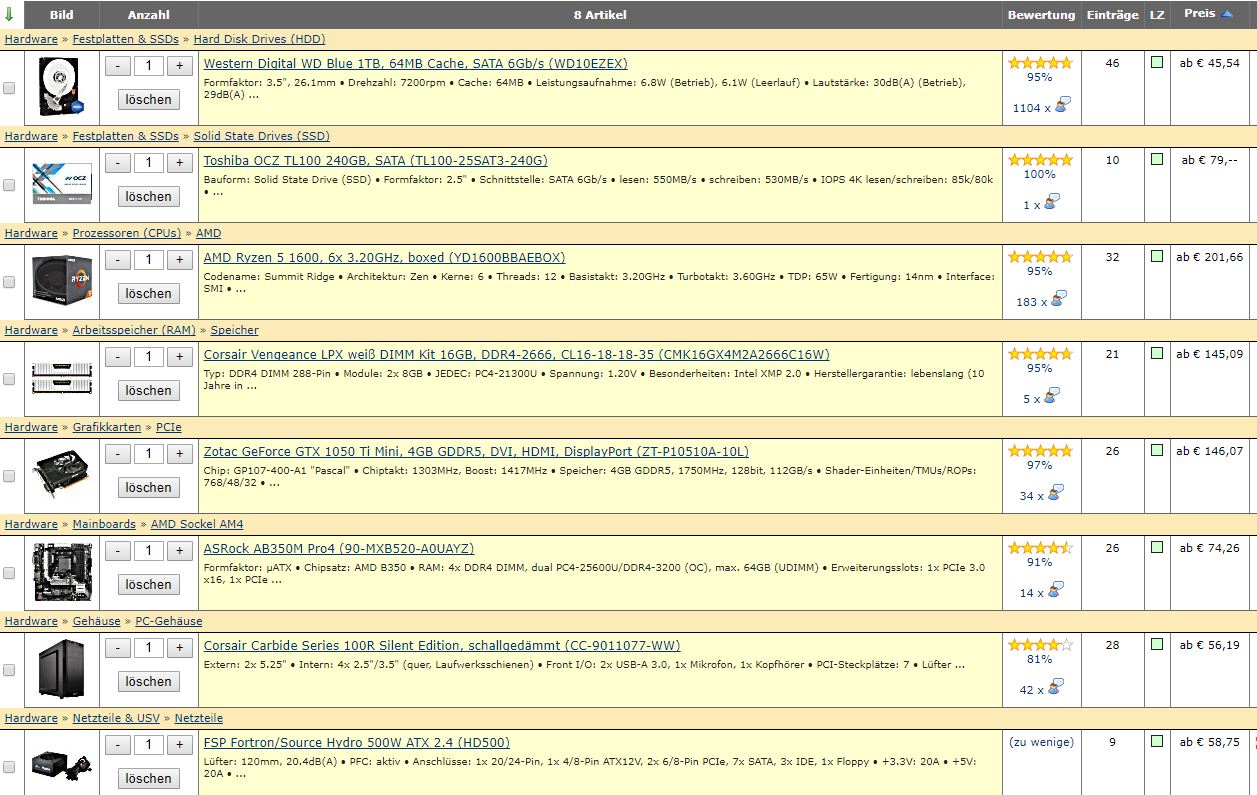The width and height of the screenshot is (1257, 795).
Task: Increase quantity of Zotac GTX 1050 Ti
Action: pos(180,454)
